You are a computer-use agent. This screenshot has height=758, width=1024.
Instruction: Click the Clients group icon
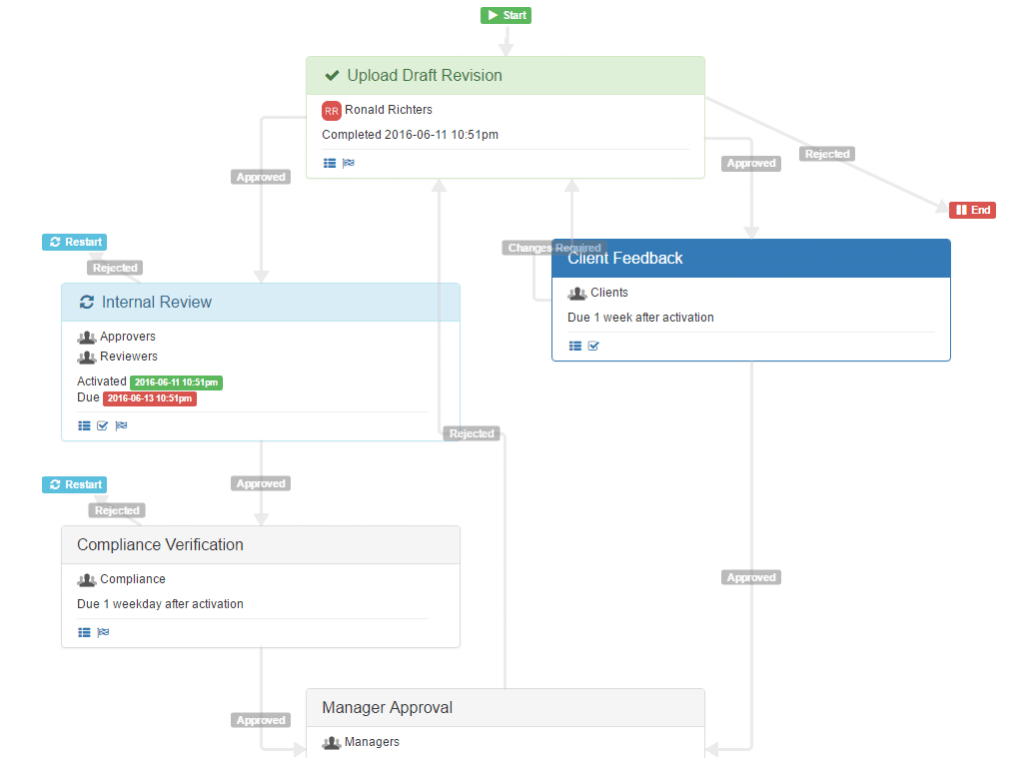pyautogui.click(x=577, y=293)
